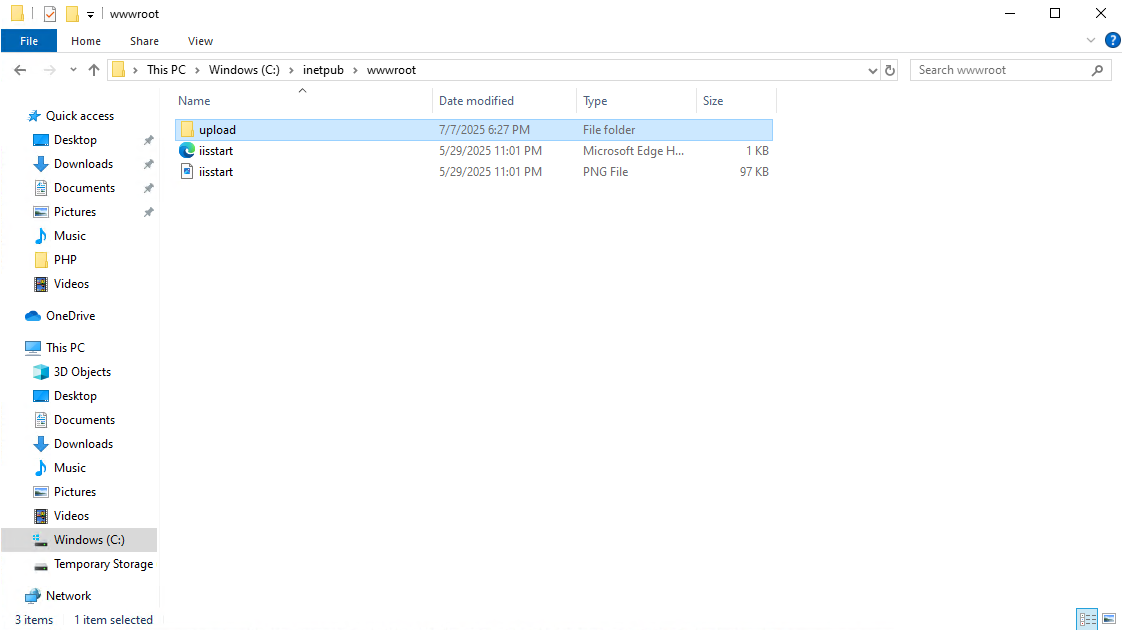Expand chevron after inetpub in breadcrumb
Viewport: 1122px width, 630px height.
click(355, 70)
